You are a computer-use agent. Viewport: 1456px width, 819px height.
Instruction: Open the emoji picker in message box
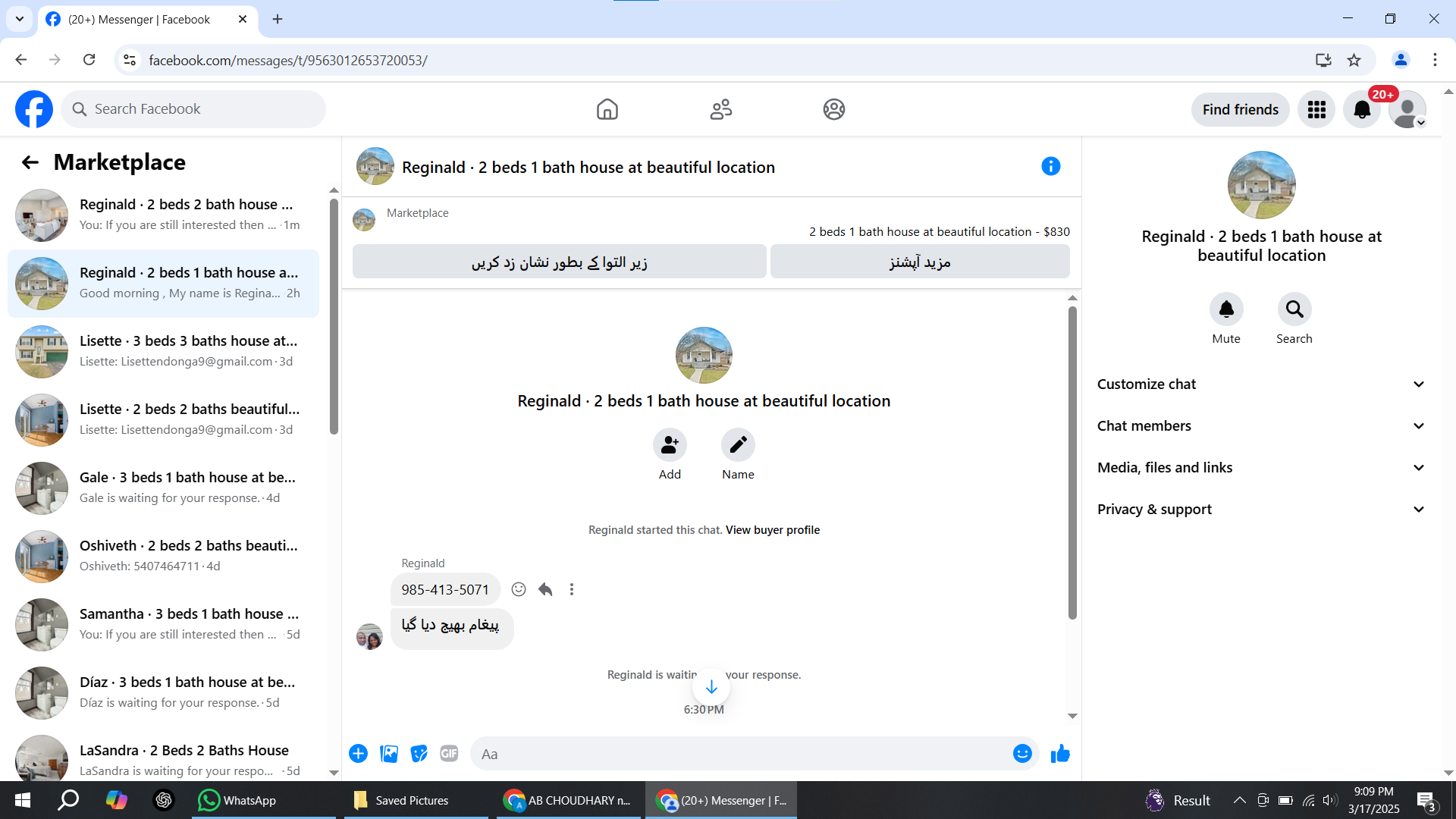1022,754
